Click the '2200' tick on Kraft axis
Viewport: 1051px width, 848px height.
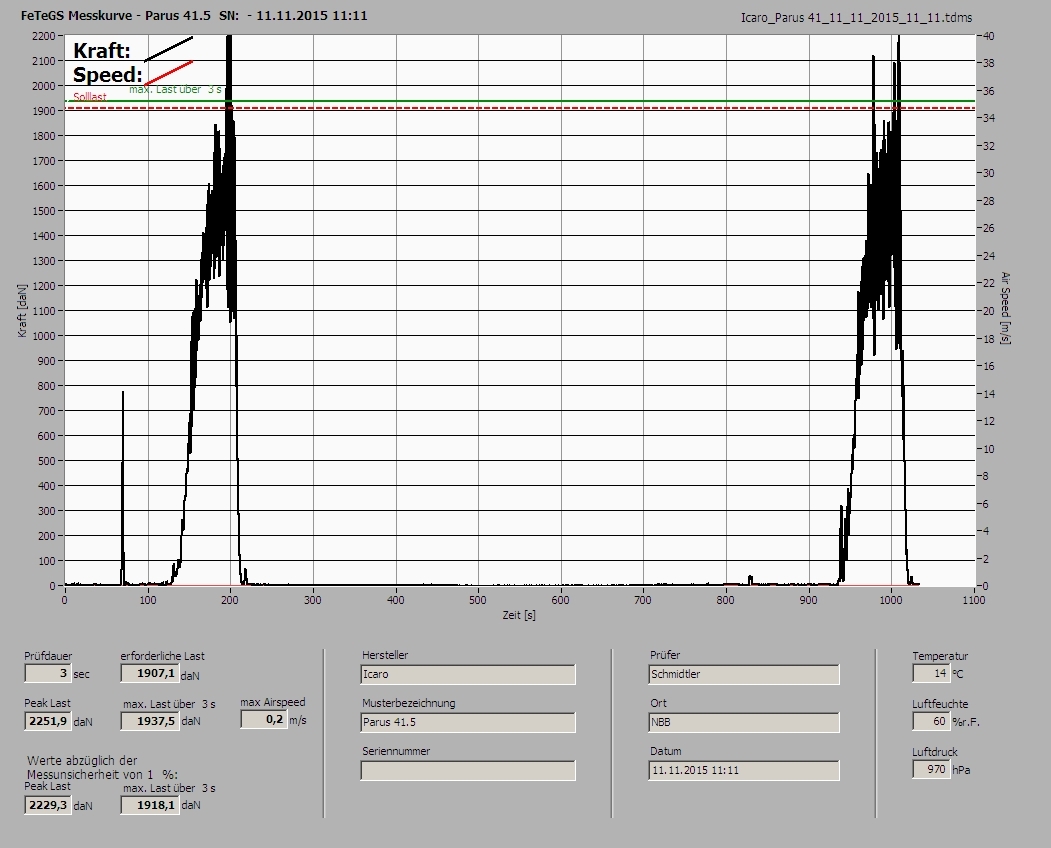point(43,36)
